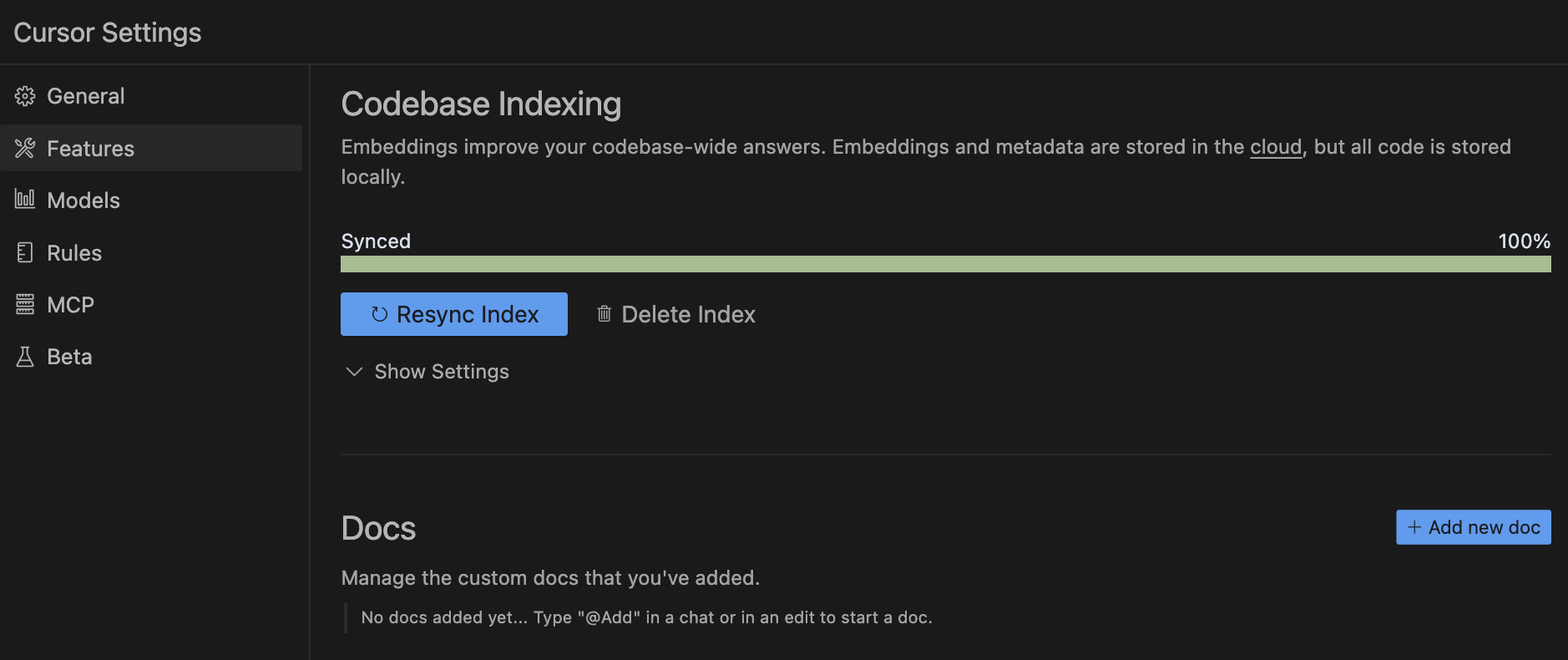This screenshot has width=1568, height=660.
Task: Open Rules via its notebook icon
Action: pos(25,252)
